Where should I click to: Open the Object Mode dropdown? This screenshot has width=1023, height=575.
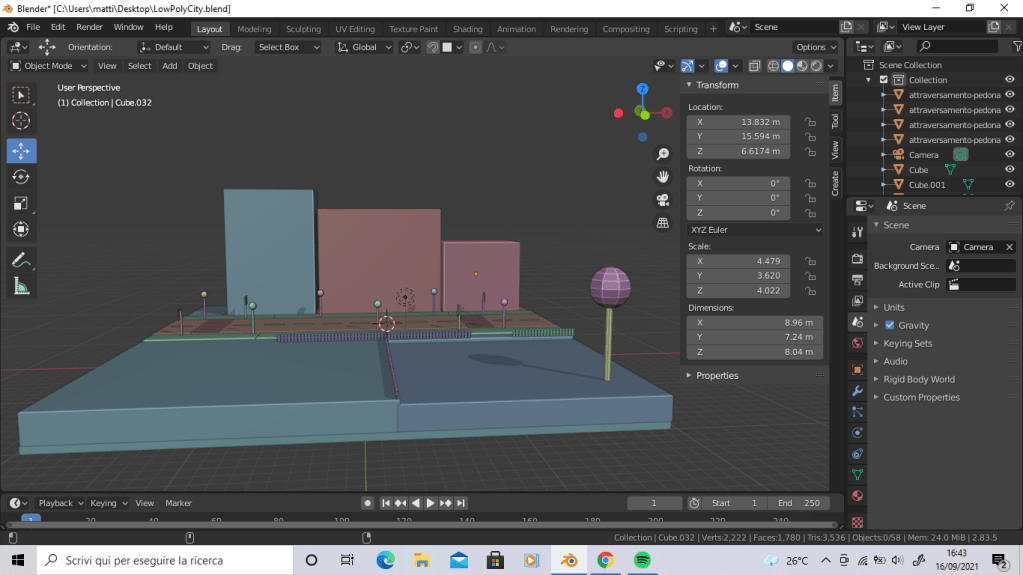click(48, 66)
